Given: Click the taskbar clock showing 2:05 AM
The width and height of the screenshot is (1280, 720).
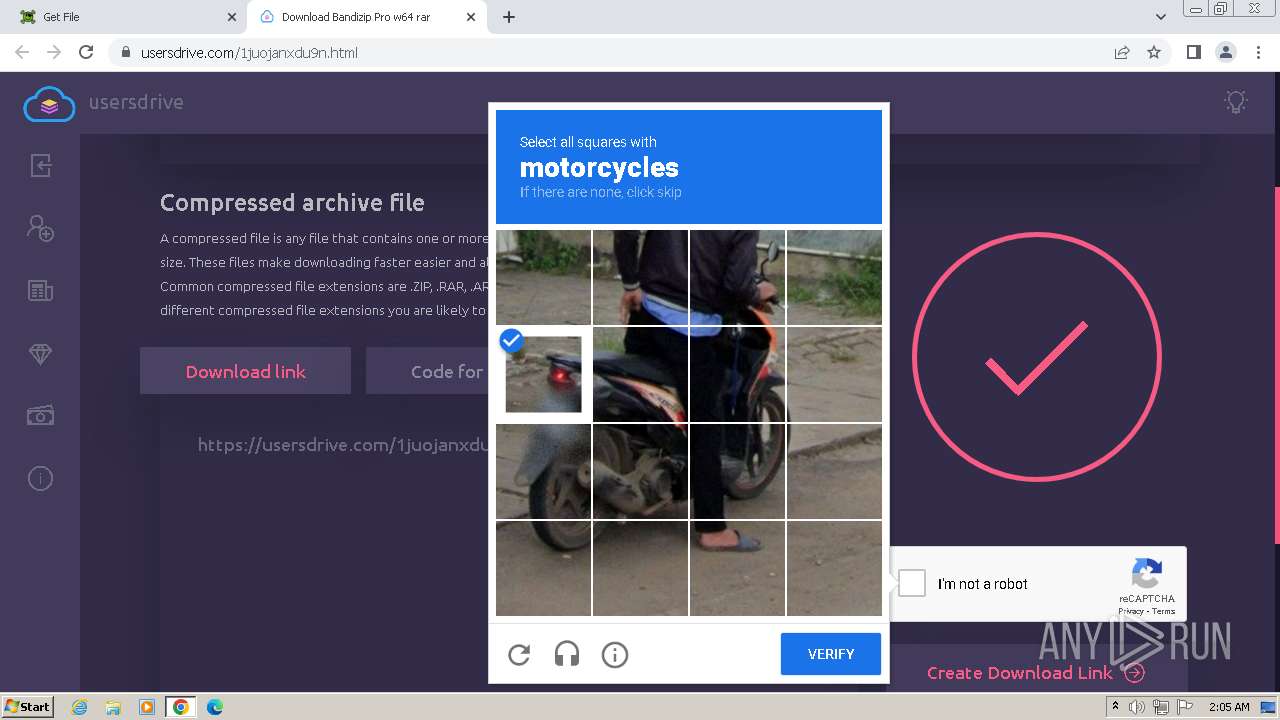Looking at the screenshot, I should 1229,707.
